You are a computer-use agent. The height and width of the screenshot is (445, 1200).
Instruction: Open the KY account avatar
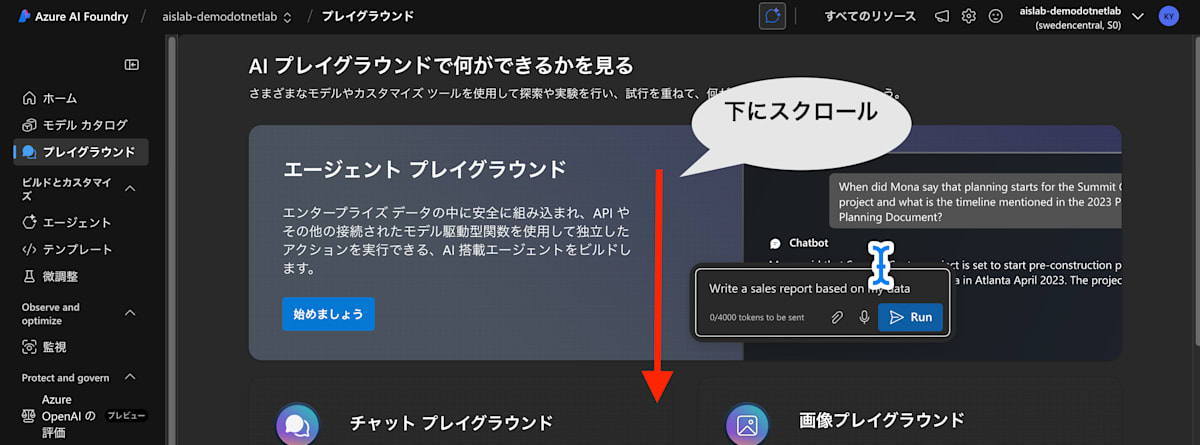coord(1168,16)
